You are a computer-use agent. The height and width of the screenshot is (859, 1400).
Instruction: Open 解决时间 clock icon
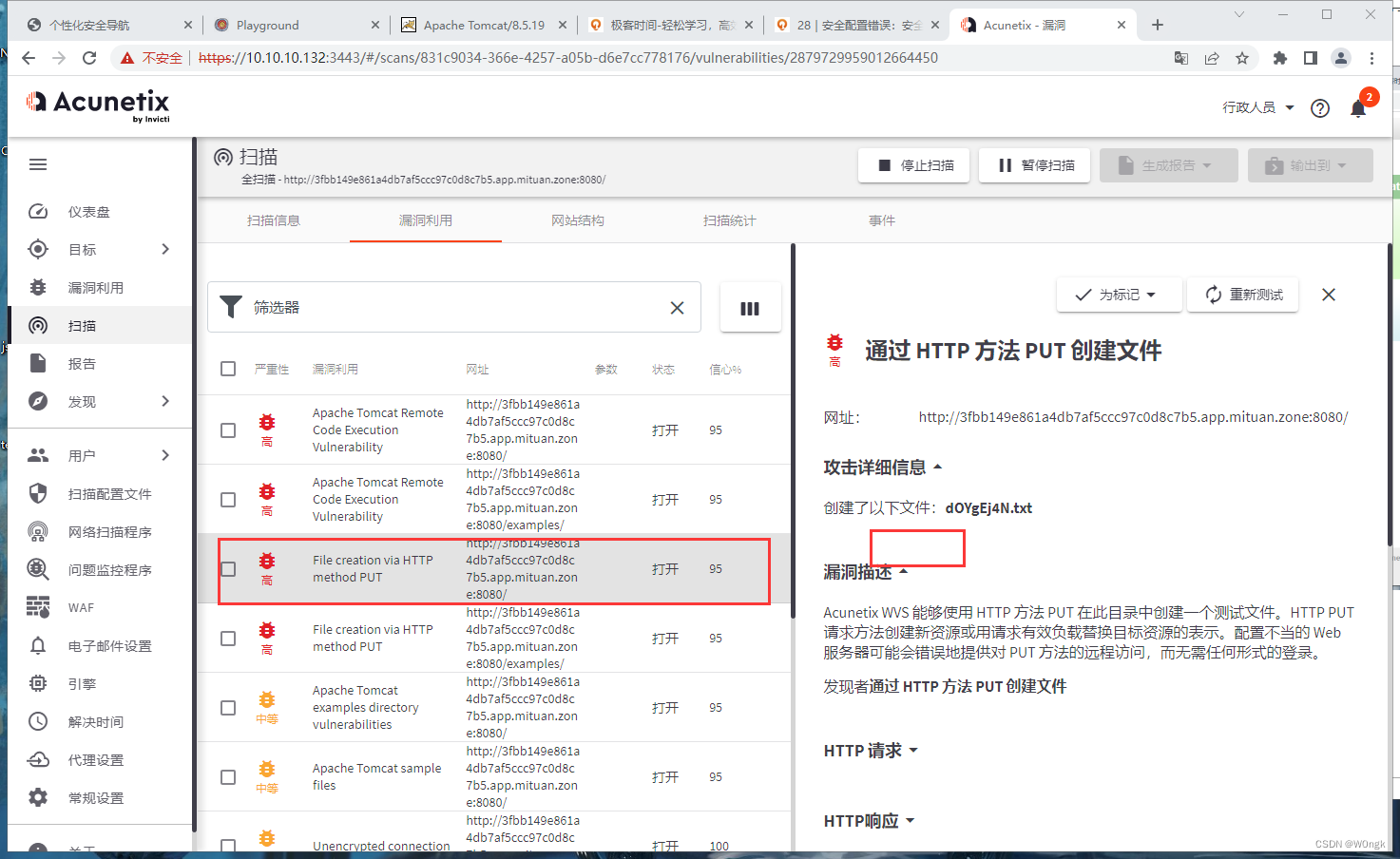click(38, 721)
